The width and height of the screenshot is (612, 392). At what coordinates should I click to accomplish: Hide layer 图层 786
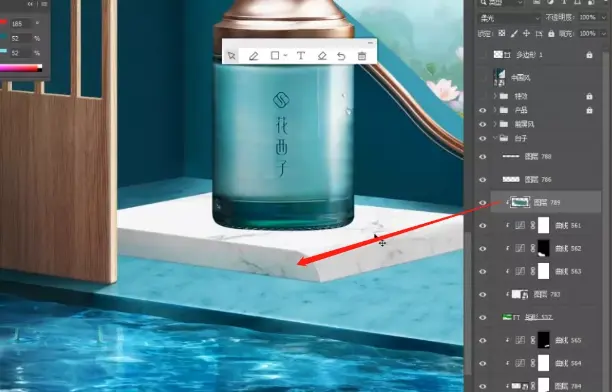pos(483,180)
